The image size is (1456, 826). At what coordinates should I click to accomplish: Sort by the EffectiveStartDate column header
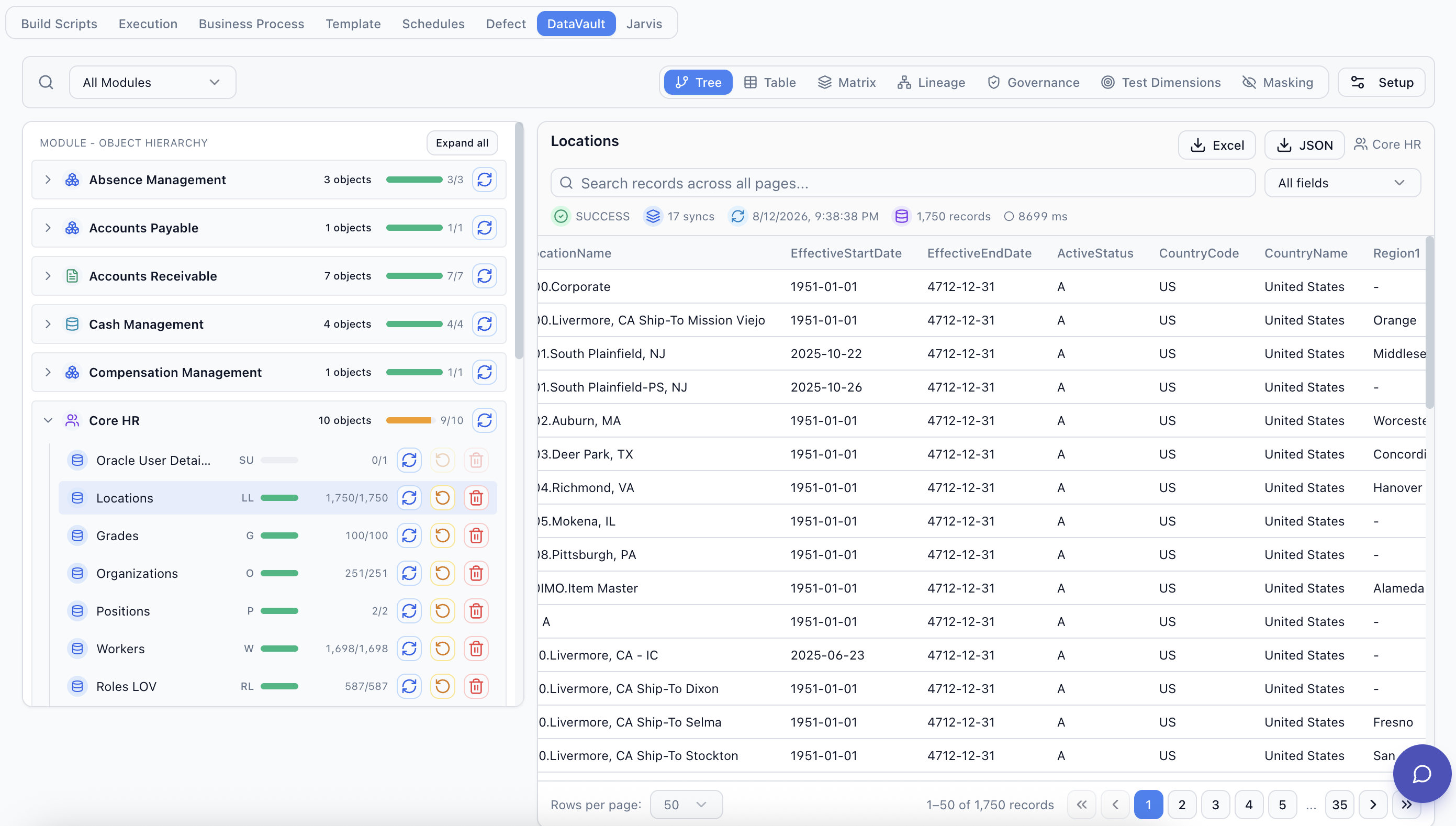pos(846,253)
